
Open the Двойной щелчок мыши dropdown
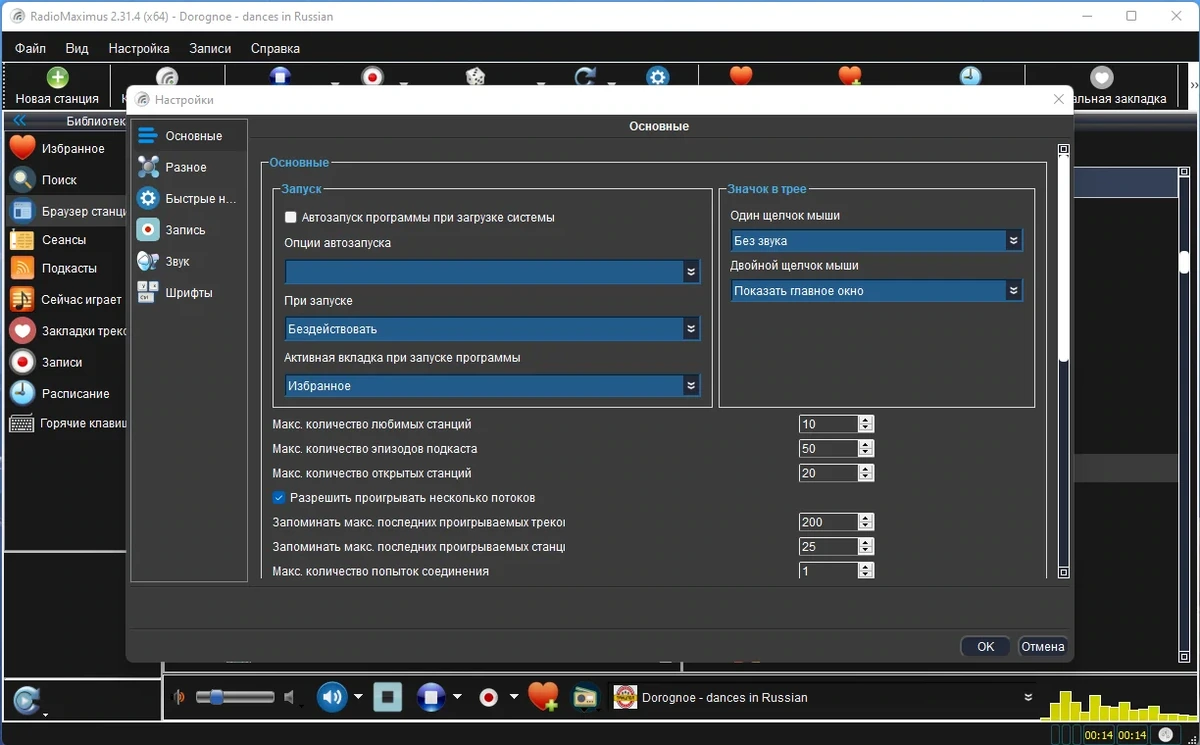pyautogui.click(x=877, y=291)
